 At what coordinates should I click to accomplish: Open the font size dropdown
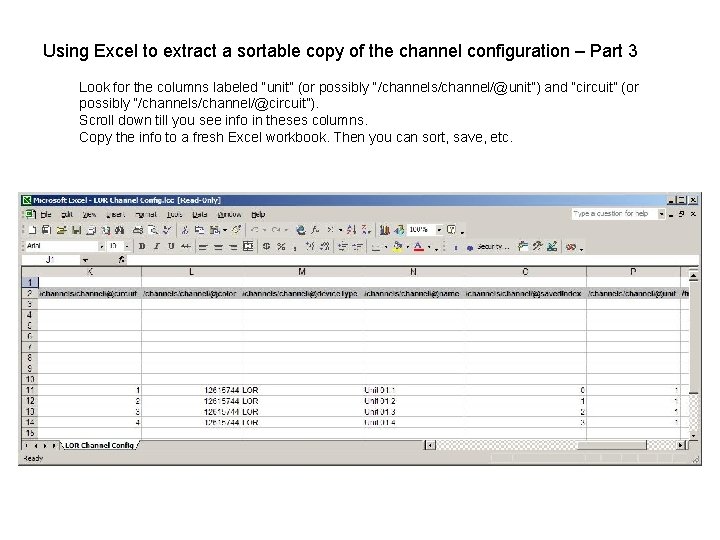(x=127, y=247)
